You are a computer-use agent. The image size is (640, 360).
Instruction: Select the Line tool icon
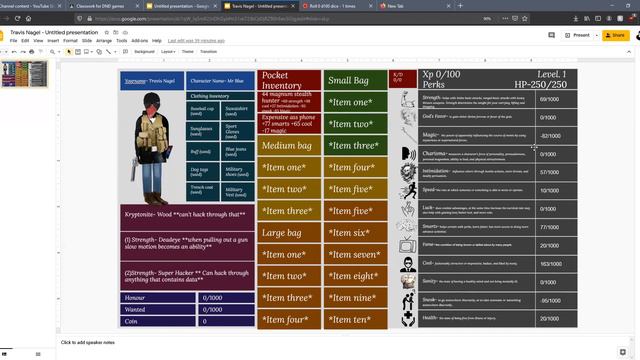pyautogui.click(x=108, y=52)
